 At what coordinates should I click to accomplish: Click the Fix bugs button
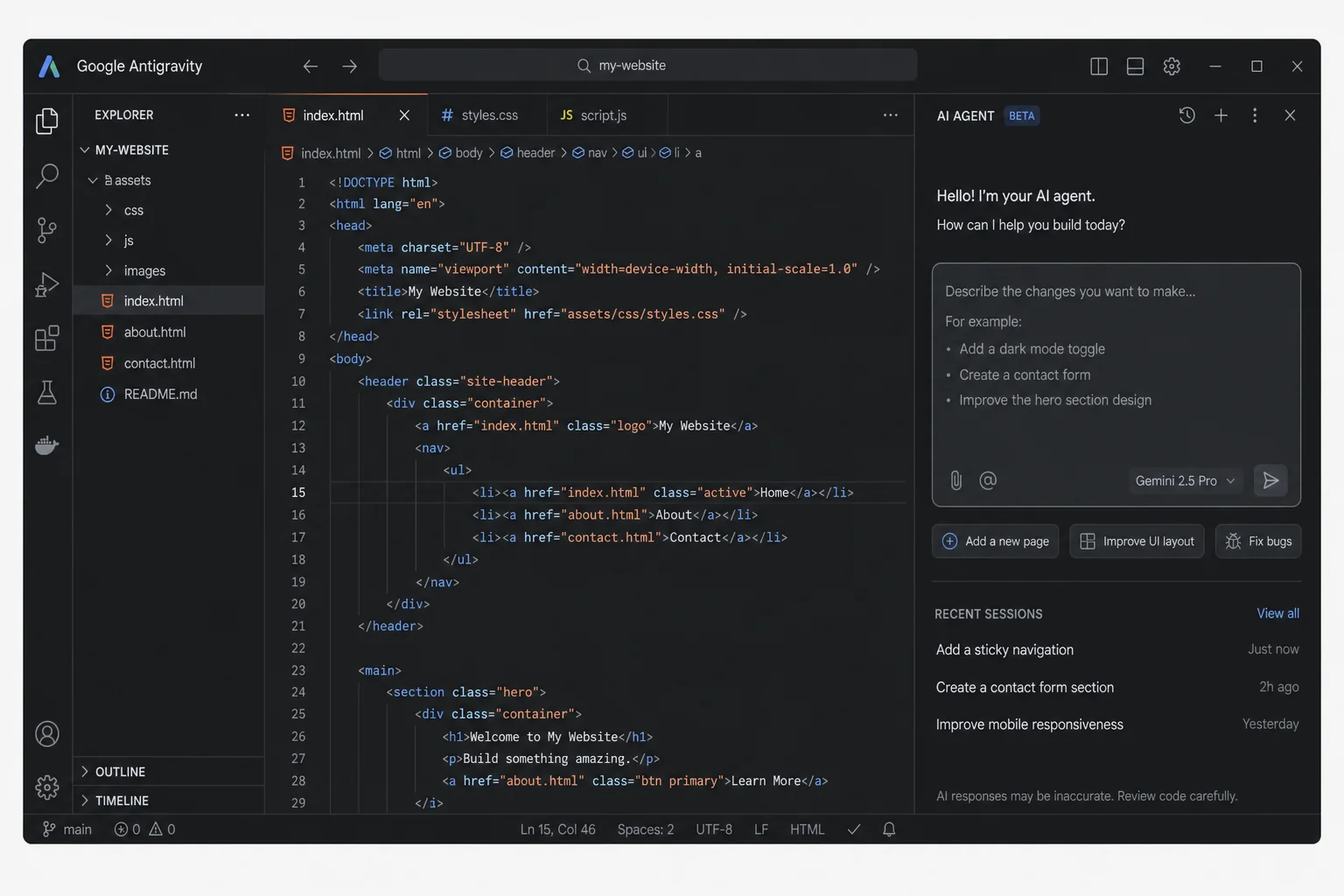[x=1258, y=542]
